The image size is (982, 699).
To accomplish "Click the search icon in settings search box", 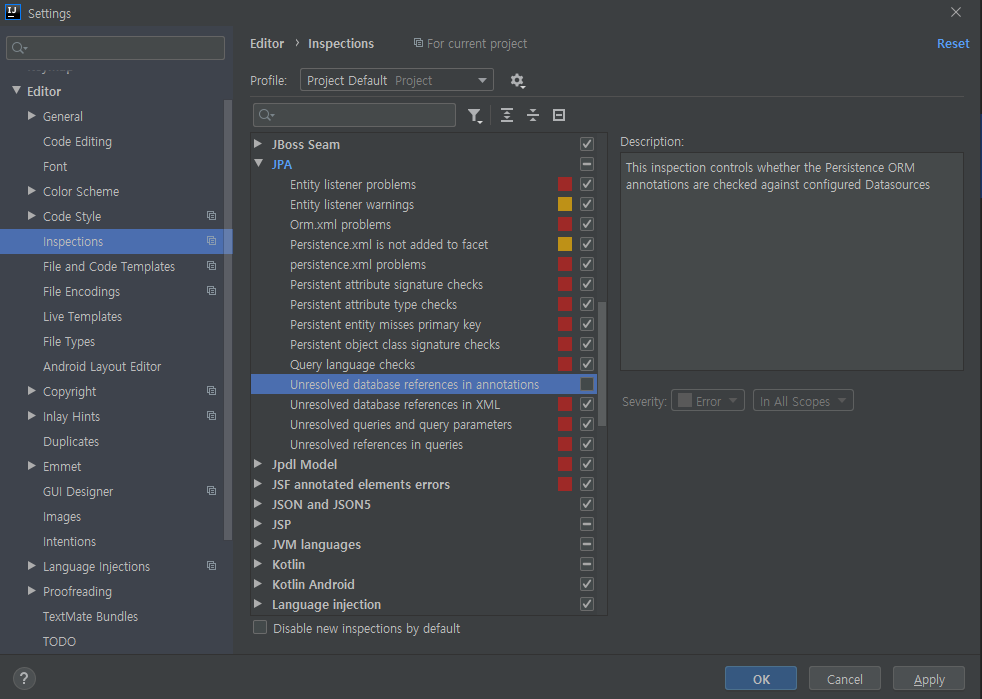I will pyautogui.click(x=19, y=48).
